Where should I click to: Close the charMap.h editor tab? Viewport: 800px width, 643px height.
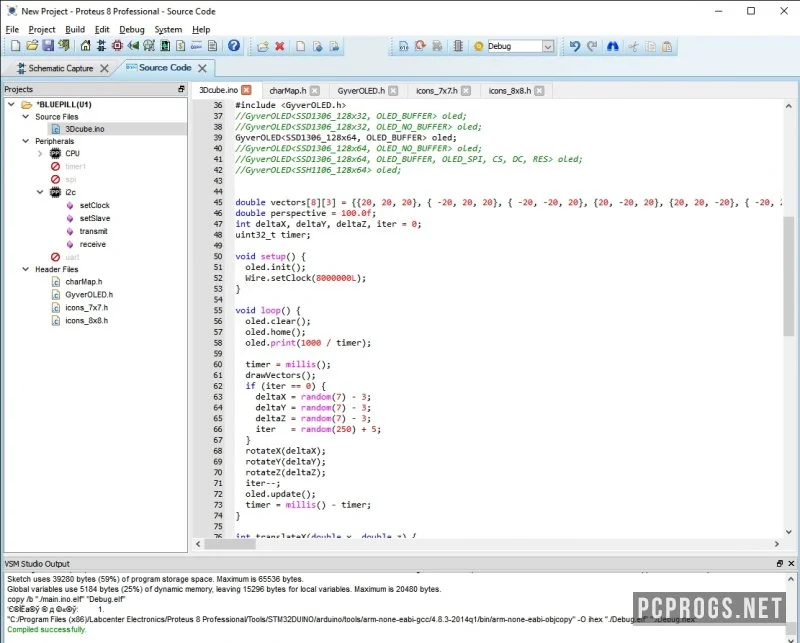(315, 90)
